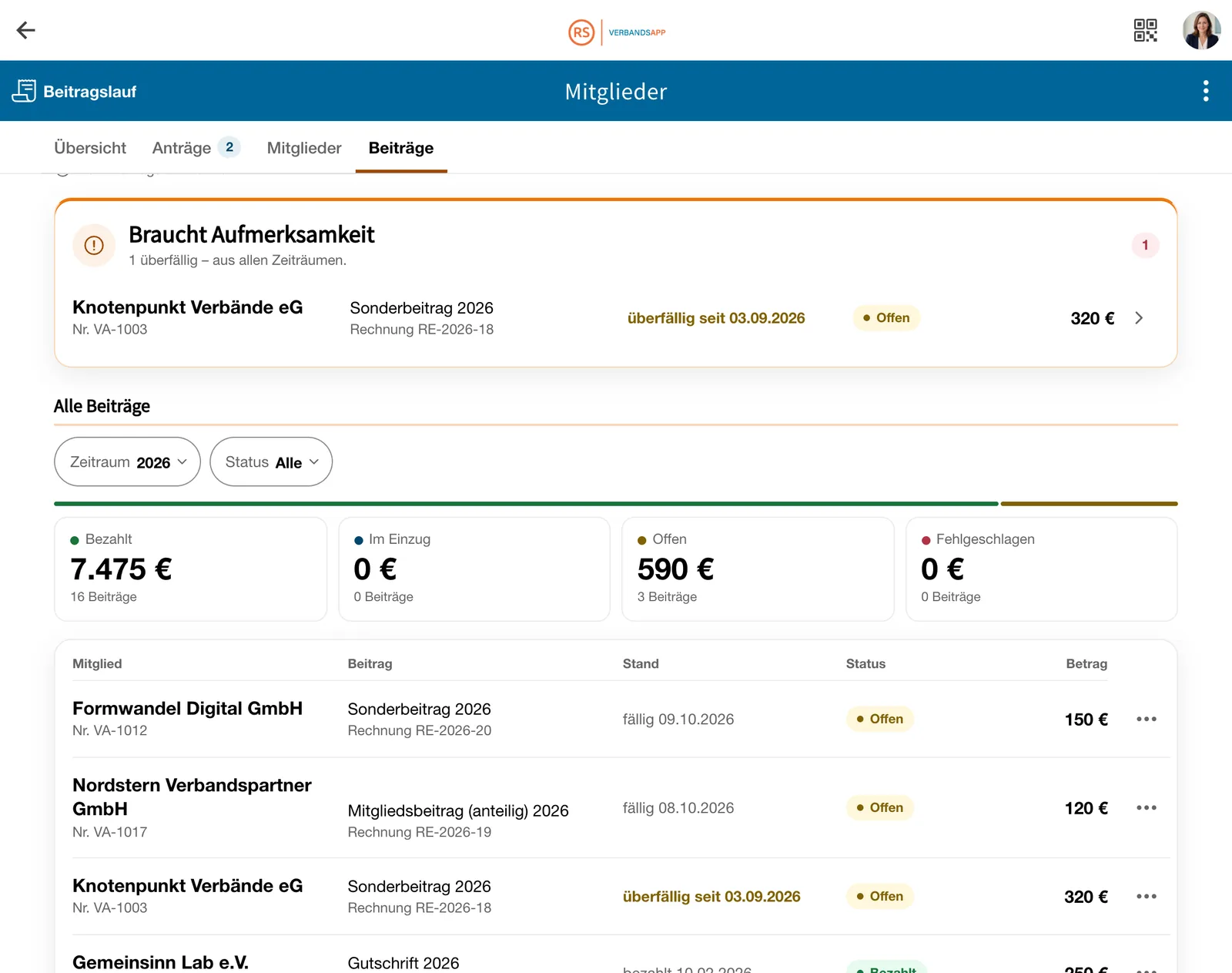The height and width of the screenshot is (973, 1232).
Task: Switch to the Übersicht tab
Action: [x=90, y=148]
